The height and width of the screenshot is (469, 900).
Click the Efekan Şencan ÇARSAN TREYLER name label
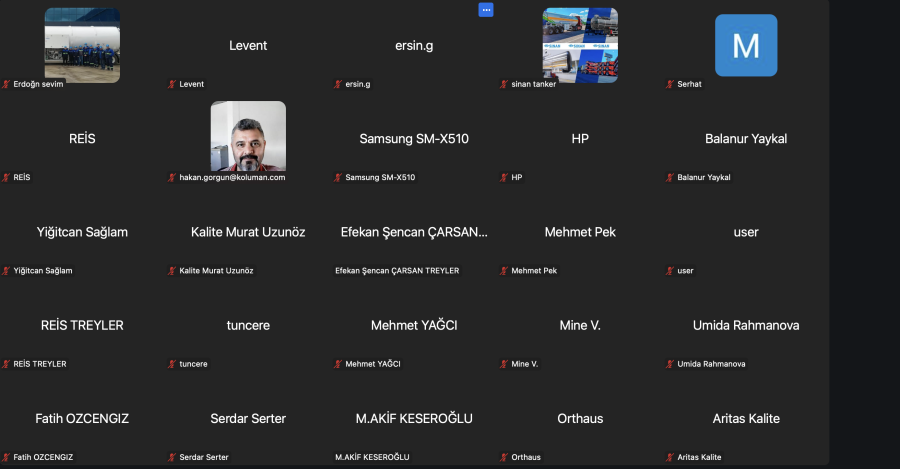(x=397, y=271)
